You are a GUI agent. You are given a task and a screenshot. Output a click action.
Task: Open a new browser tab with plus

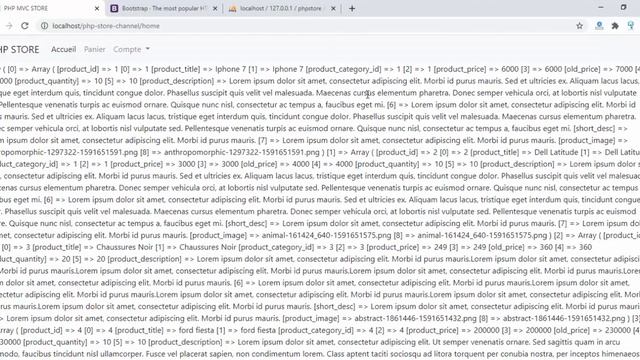pyautogui.click(x=352, y=8)
